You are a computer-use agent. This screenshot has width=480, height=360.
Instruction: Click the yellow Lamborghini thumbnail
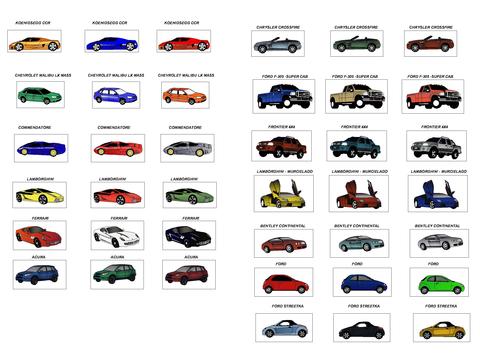click(x=39, y=195)
